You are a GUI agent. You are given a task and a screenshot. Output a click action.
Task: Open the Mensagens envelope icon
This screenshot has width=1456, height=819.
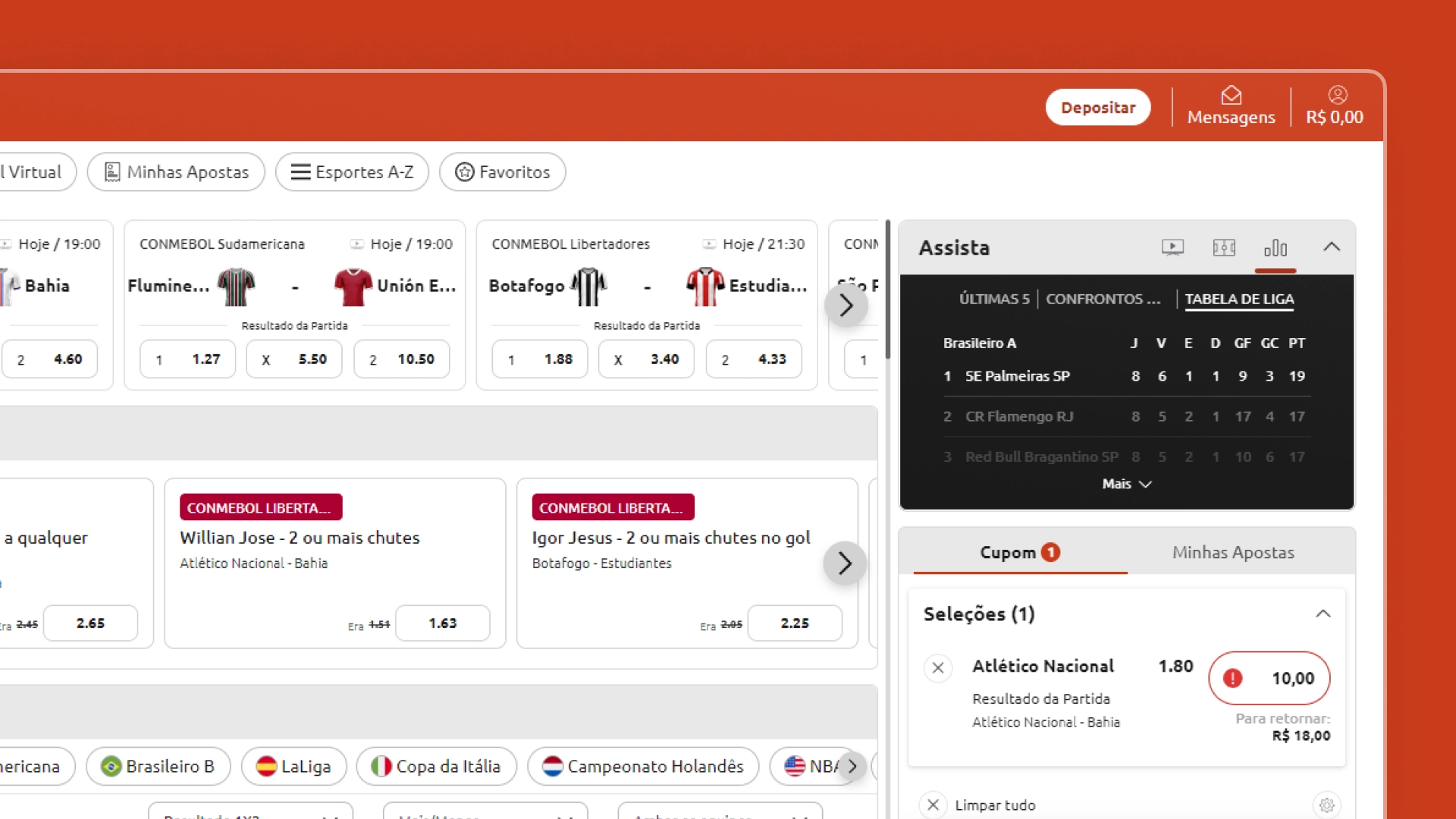coord(1231,96)
